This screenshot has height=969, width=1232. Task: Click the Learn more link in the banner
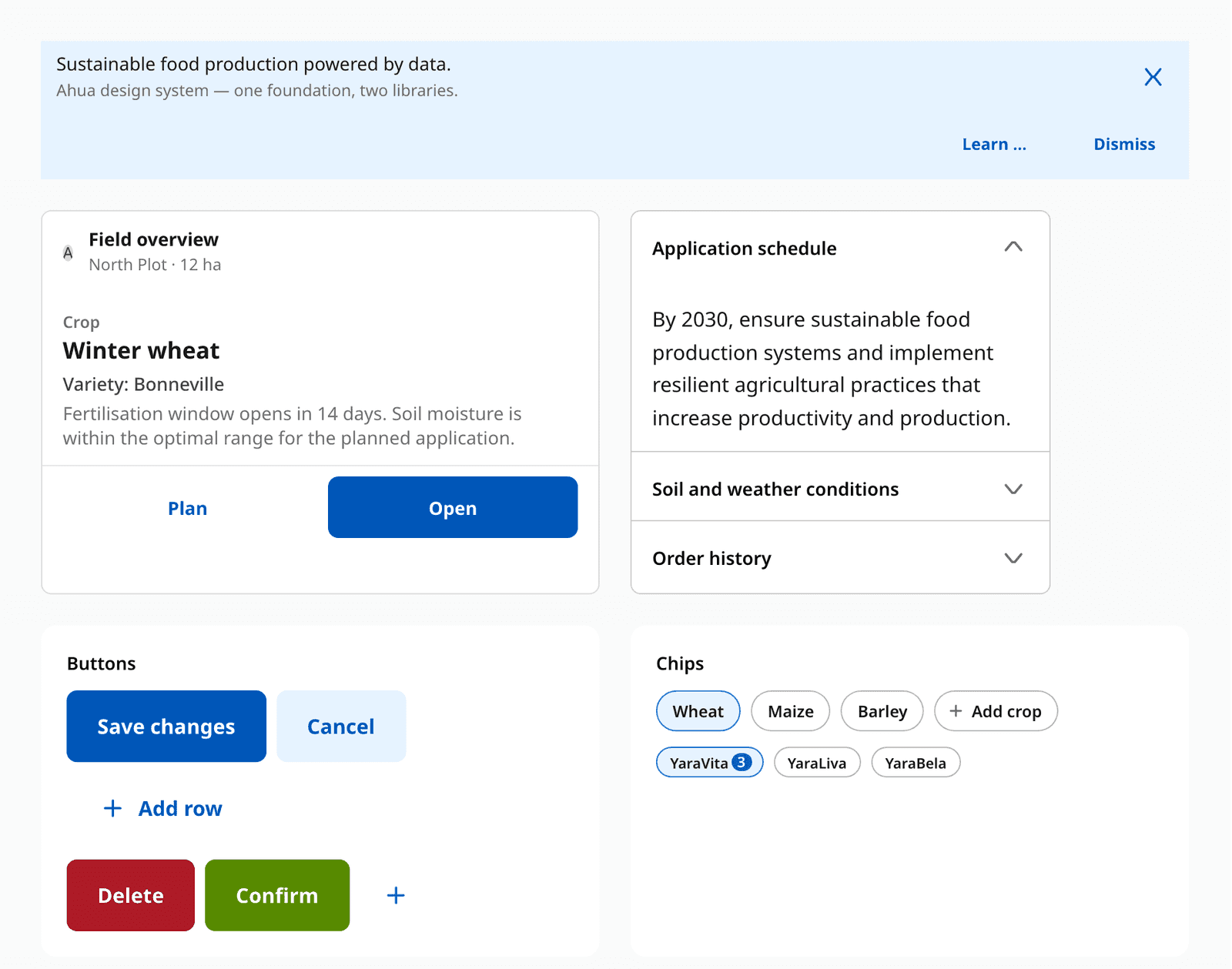pos(994,144)
